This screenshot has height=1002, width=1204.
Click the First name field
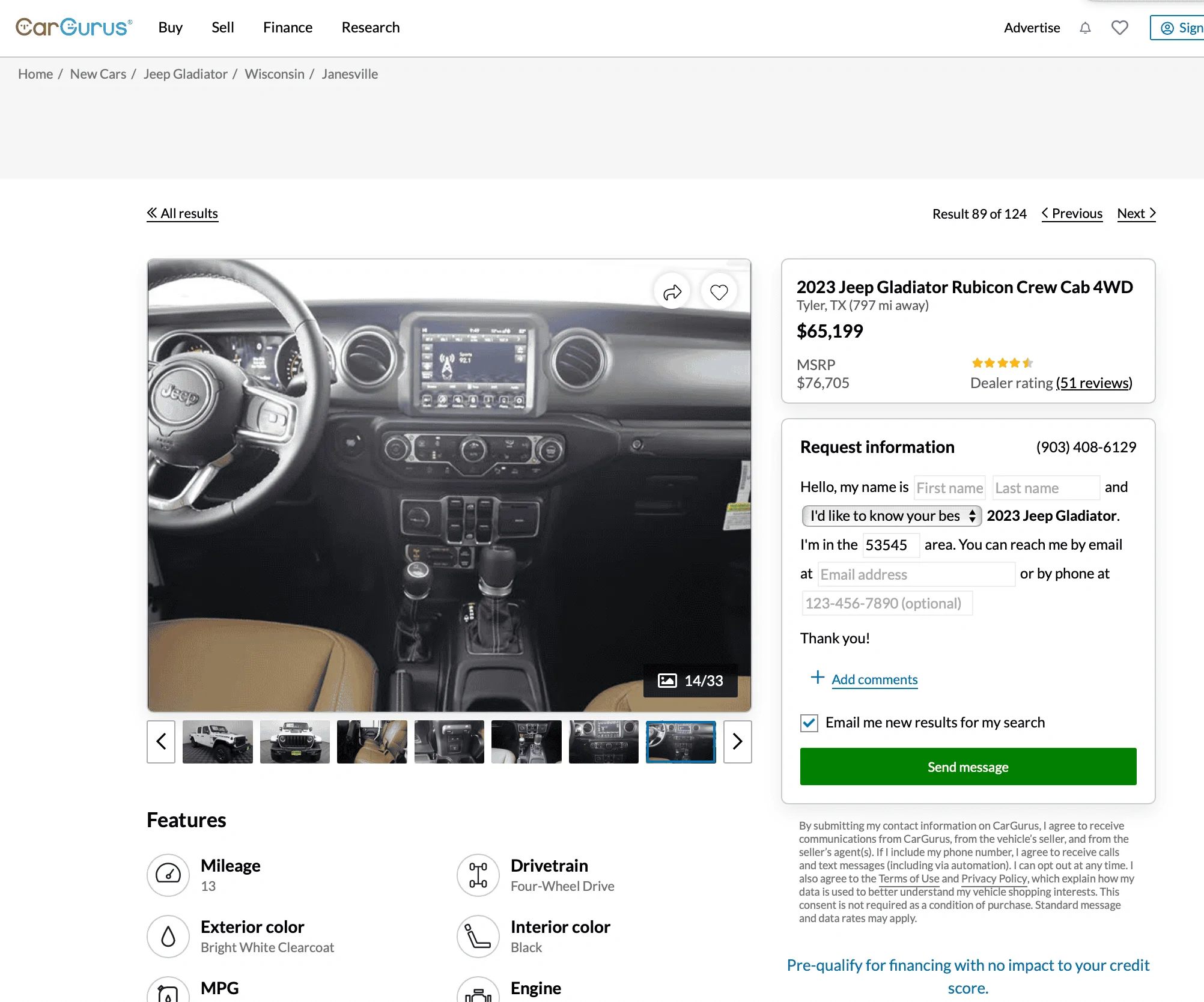[949, 488]
